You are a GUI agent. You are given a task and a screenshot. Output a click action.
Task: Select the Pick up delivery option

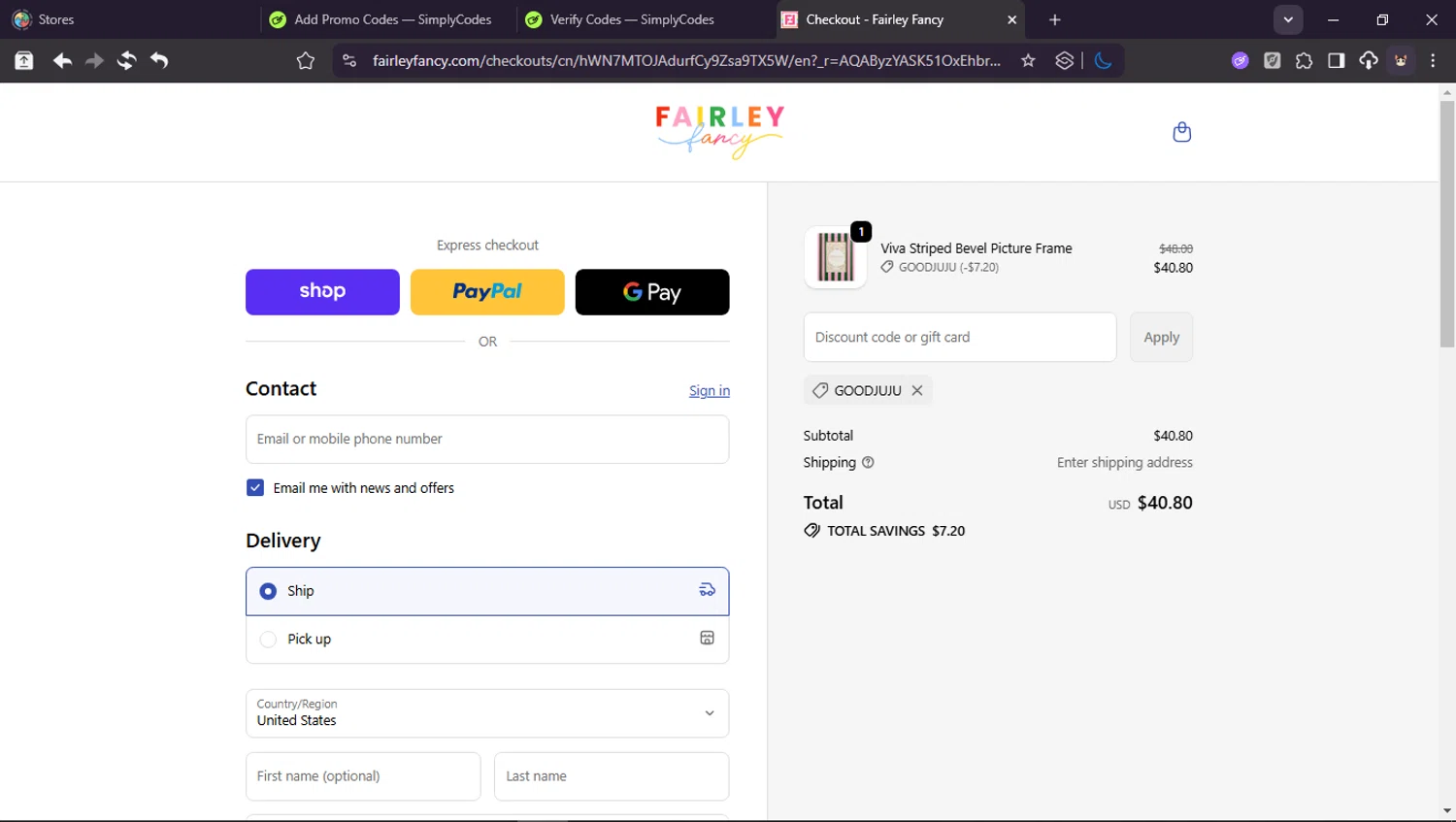pyautogui.click(x=487, y=640)
